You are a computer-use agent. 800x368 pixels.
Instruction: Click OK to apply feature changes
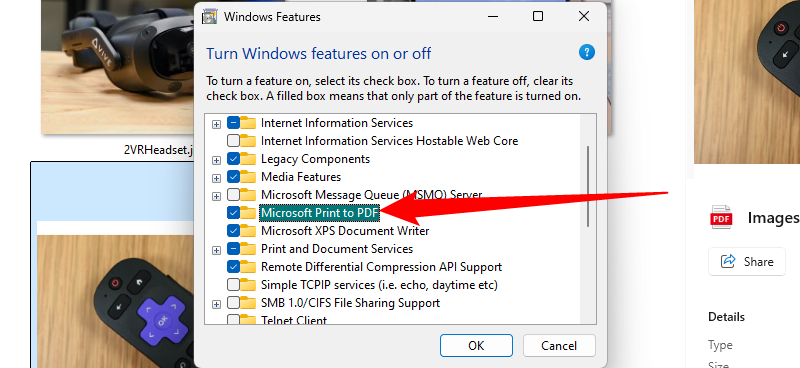(476, 346)
